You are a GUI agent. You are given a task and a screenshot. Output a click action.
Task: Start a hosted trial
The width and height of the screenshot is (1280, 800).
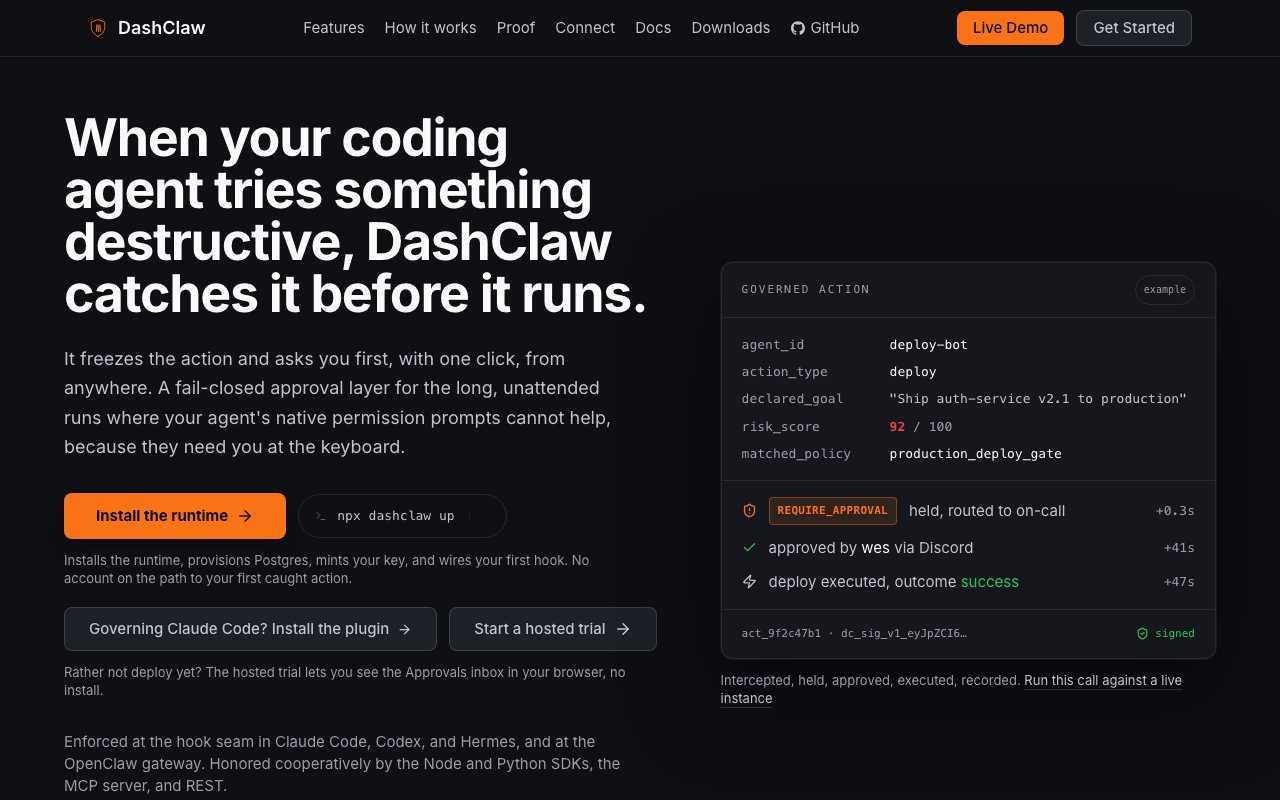(x=553, y=629)
